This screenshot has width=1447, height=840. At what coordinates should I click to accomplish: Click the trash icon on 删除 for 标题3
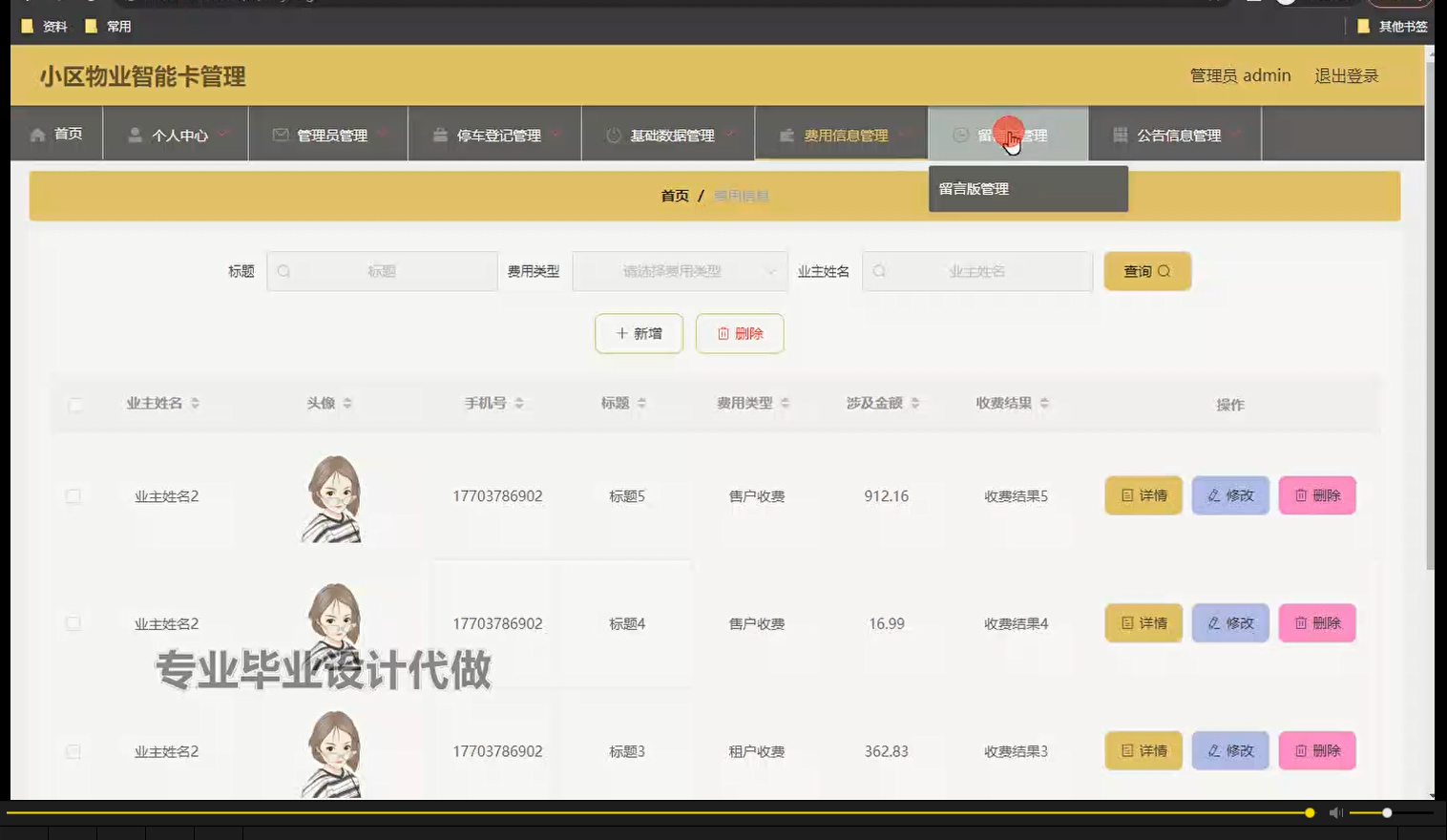tap(1301, 750)
